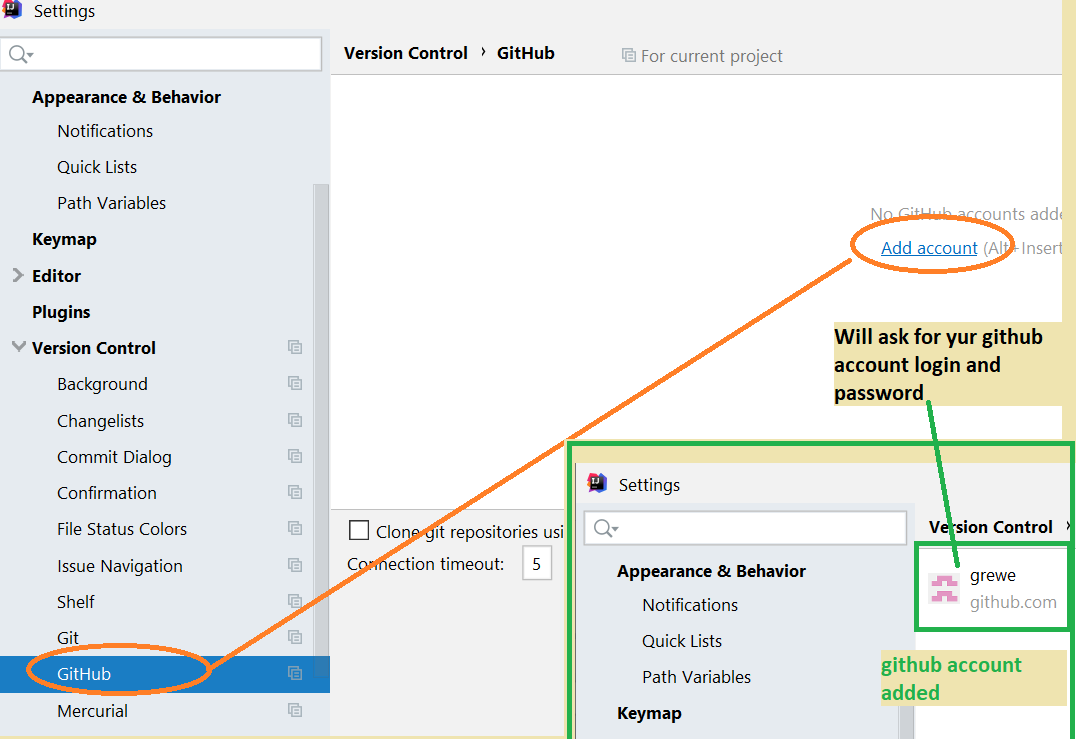Click the per-project icon beside Changelists
Screen dimensions: 1076x739
click(295, 420)
